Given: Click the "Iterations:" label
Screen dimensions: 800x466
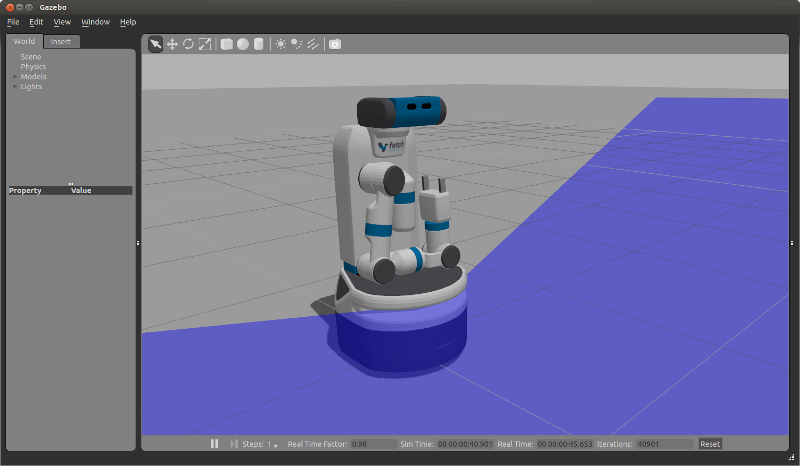Looking at the screenshot, I should click(615, 444).
